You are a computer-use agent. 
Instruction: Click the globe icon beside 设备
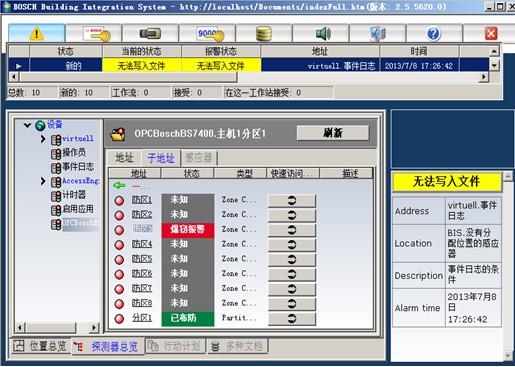40,125
